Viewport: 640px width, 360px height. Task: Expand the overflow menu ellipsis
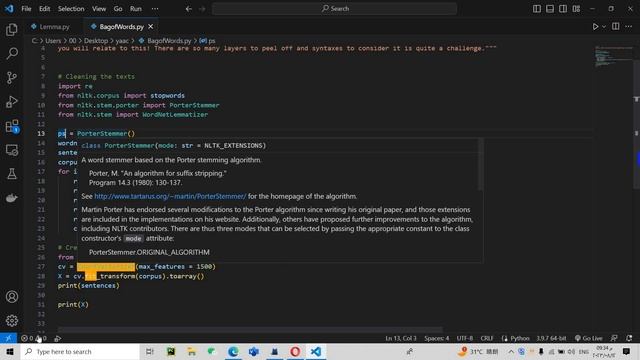(x=155, y=9)
